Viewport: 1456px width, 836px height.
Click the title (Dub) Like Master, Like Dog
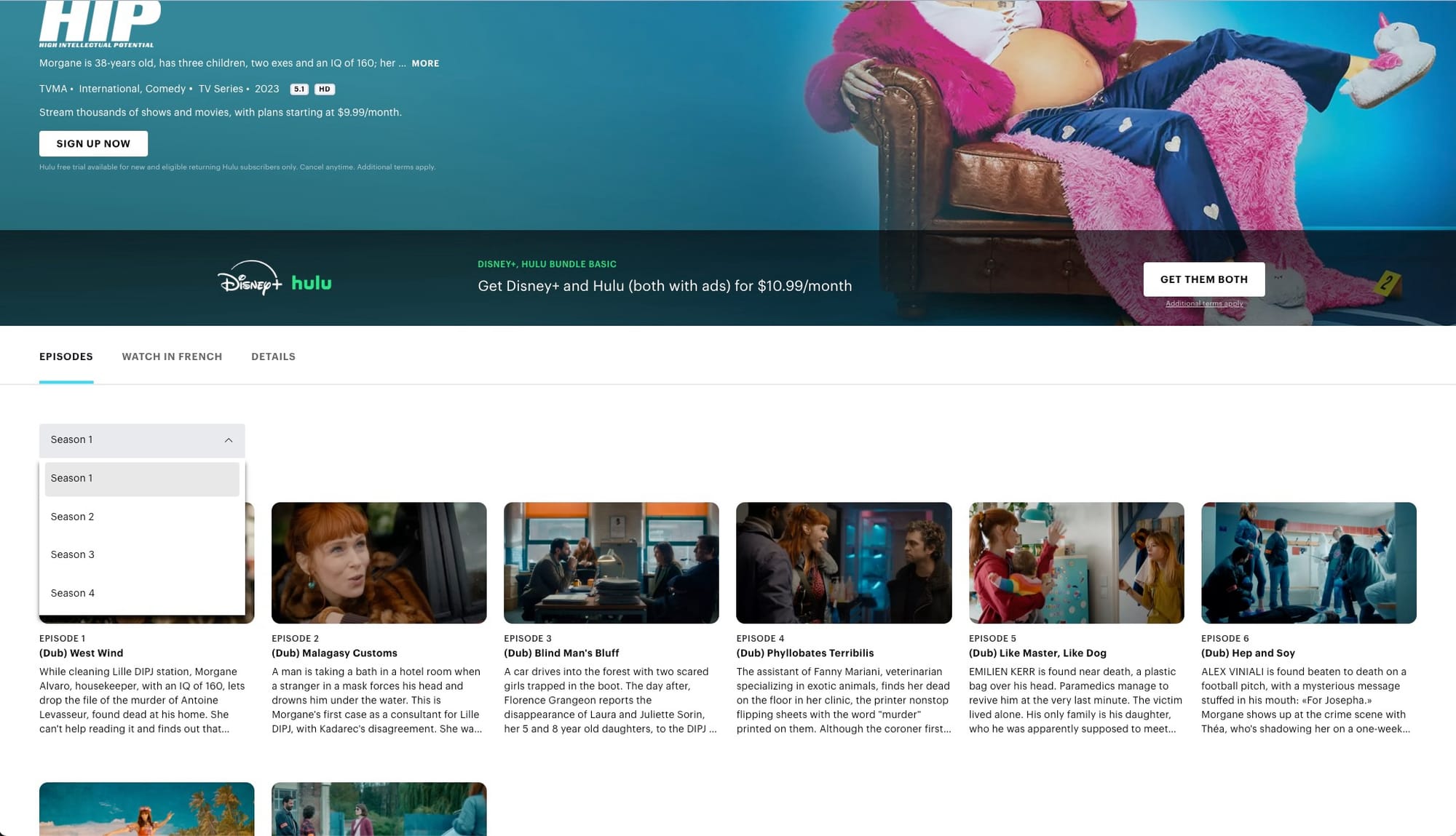click(1038, 653)
